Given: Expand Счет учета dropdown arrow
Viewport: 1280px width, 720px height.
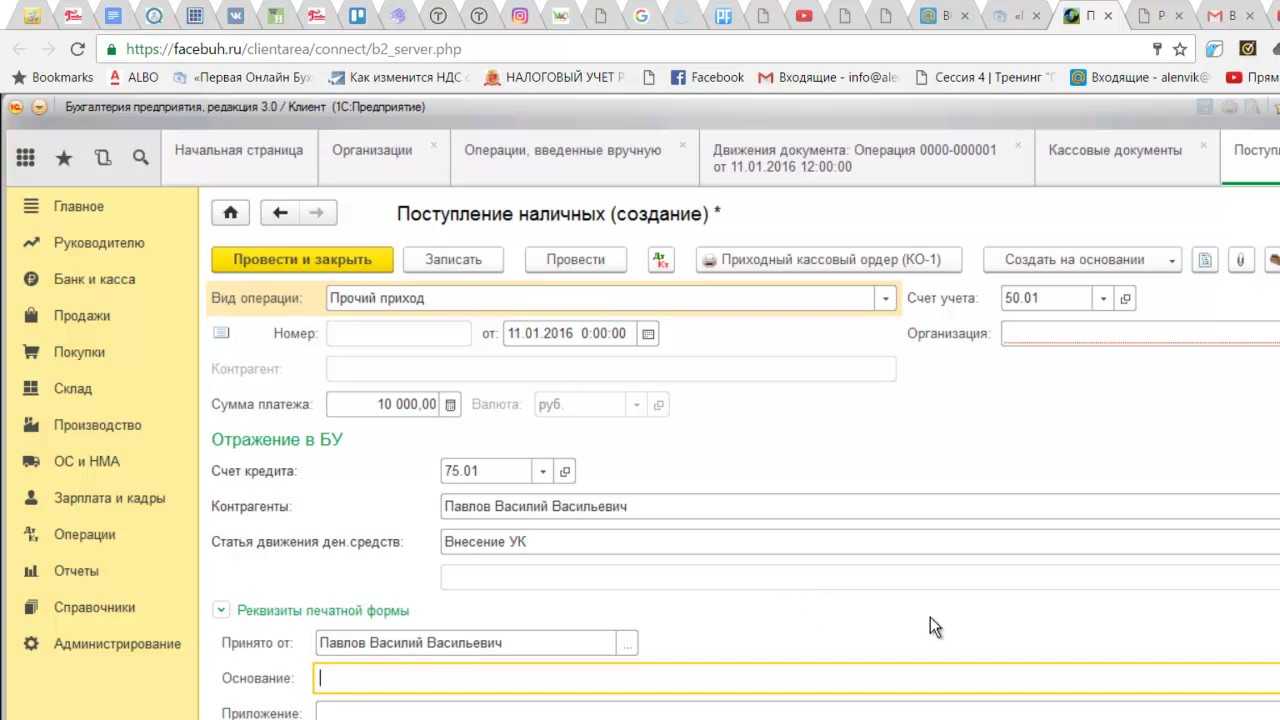Looking at the screenshot, I should point(1104,298).
